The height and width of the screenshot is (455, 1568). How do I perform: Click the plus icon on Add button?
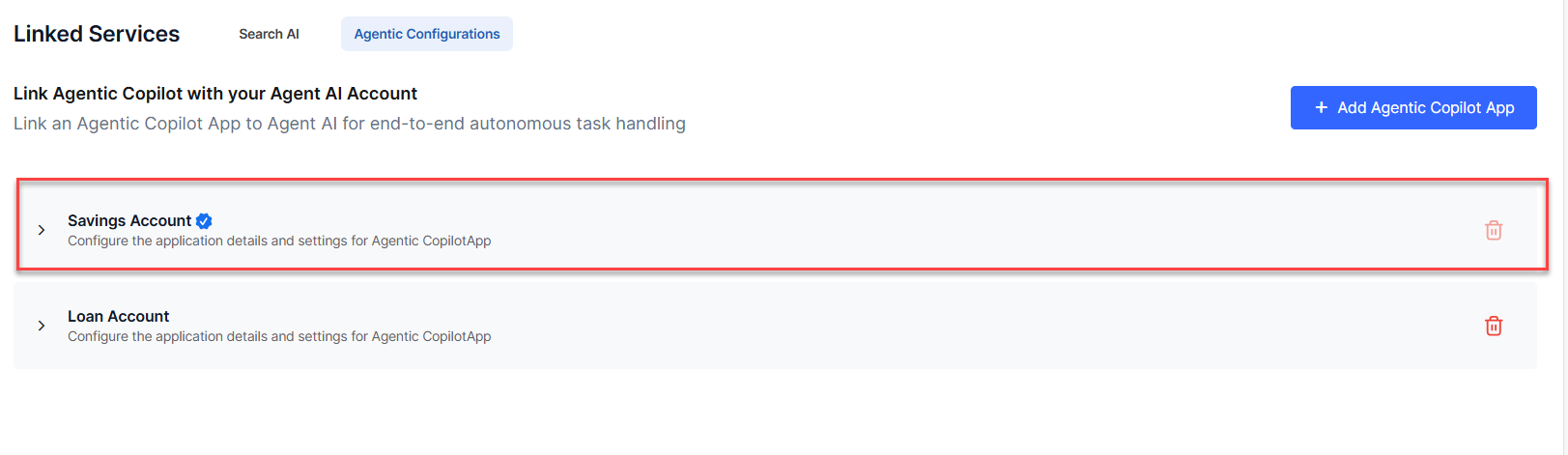pyautogui.click(x=1321, y=107)
